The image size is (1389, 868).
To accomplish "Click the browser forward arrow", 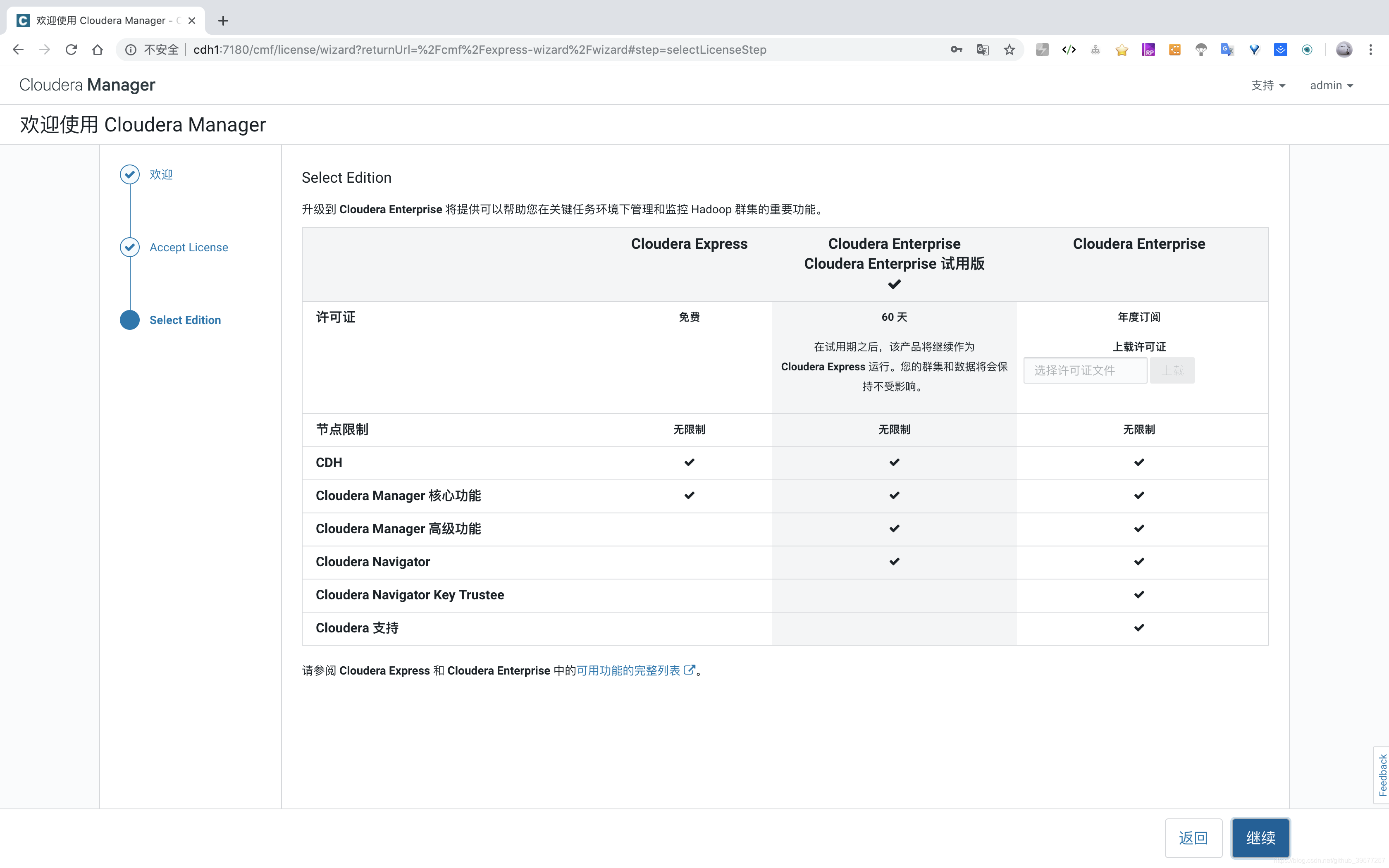I will pyautogui.click(x=45, y=50).
